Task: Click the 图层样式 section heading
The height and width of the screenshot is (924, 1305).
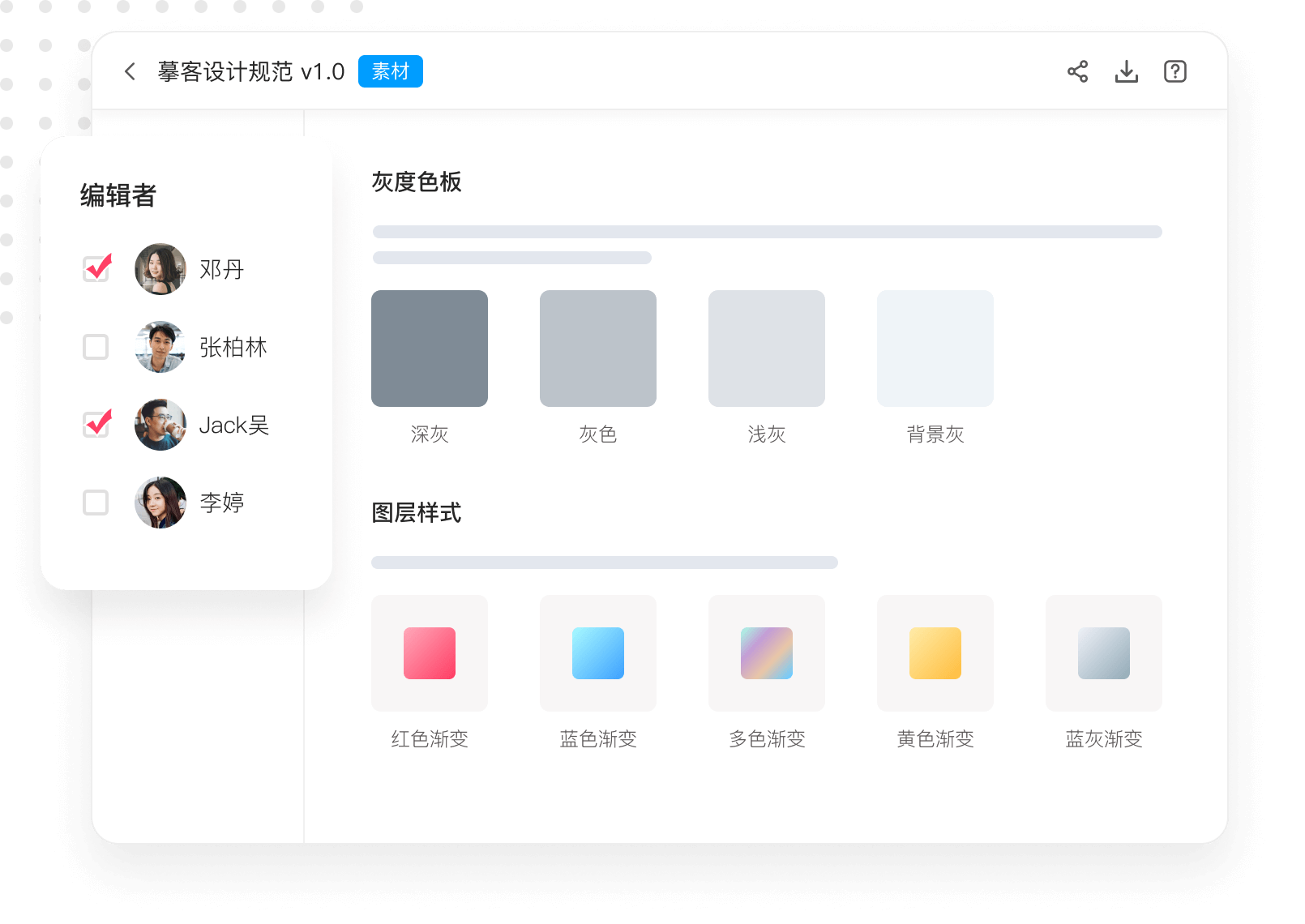Action: [417, 512]
